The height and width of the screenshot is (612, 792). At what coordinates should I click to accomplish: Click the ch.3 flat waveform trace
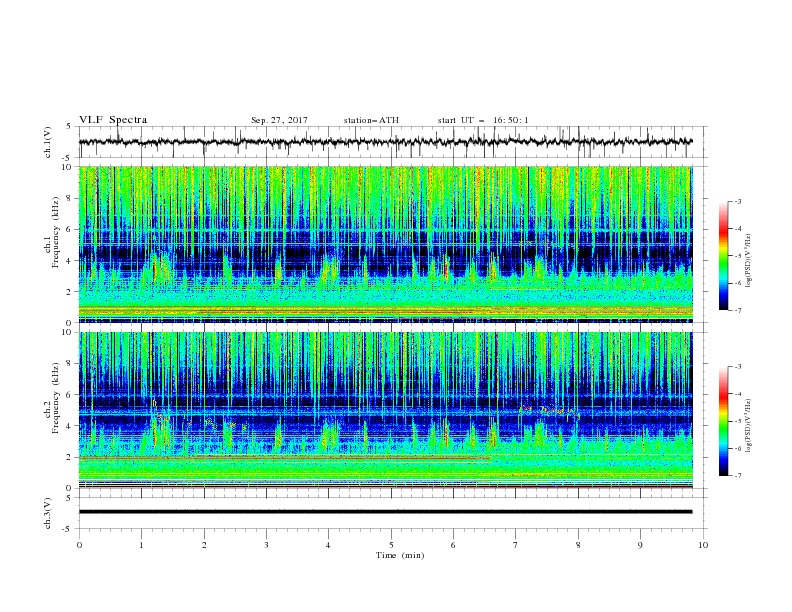tap(385, 512)
